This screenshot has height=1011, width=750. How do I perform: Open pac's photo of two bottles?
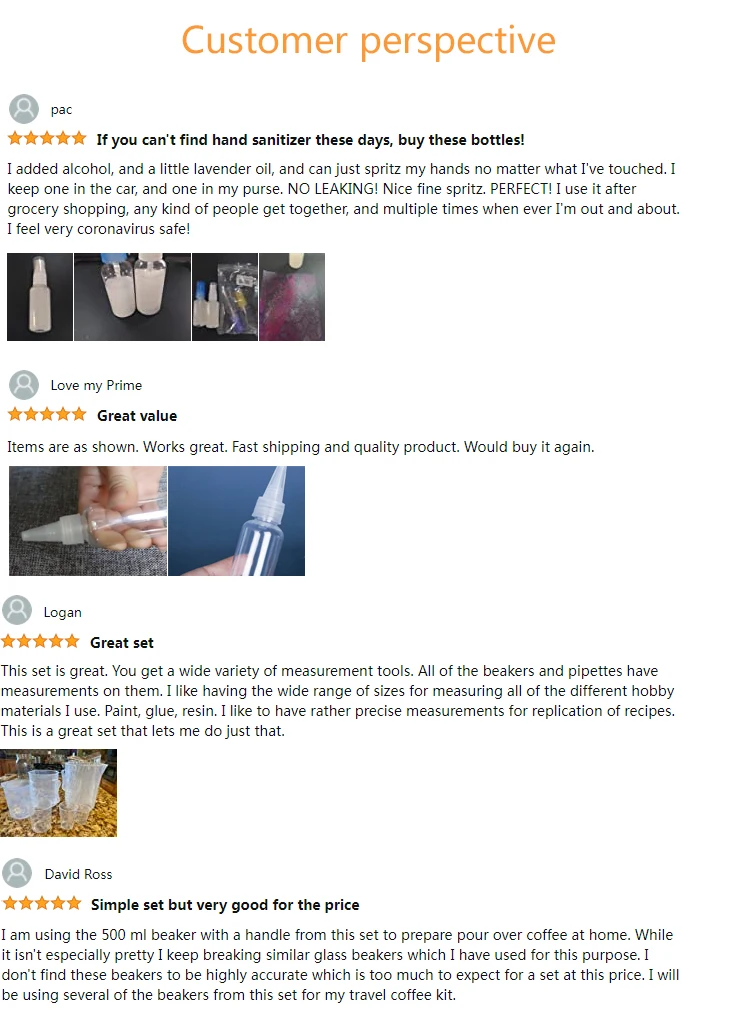pos(132,297)
